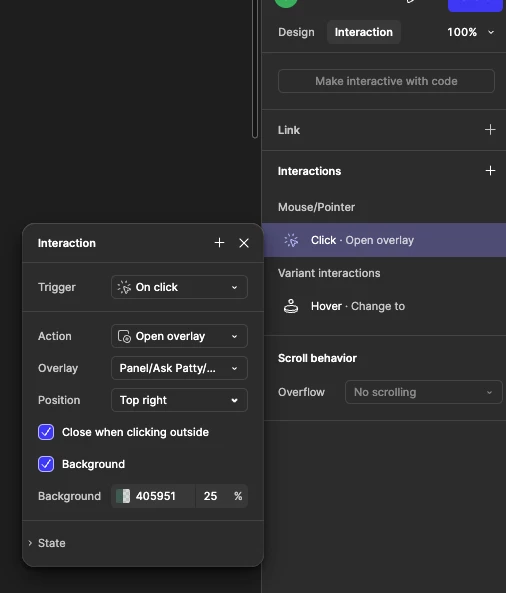Click Make interactive with code button
Image resolution: width=506 pixels, height=593 pixels.
[x=386, y=81]
